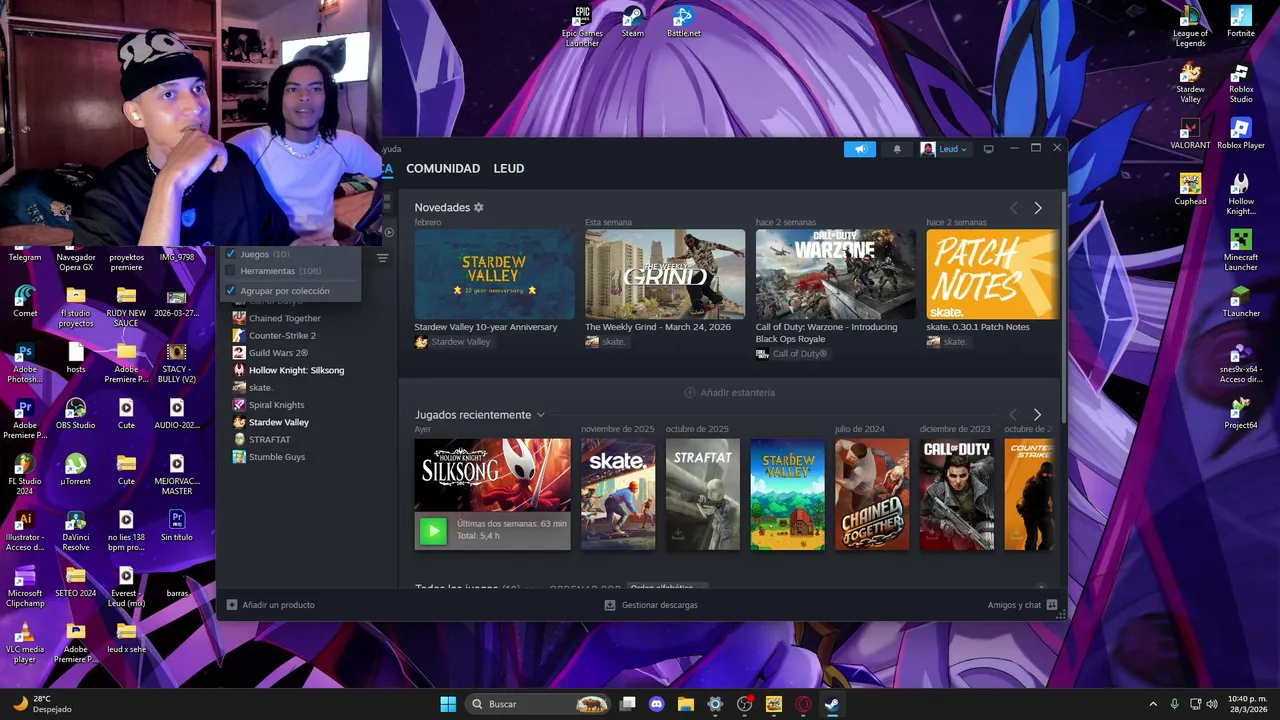The width and height of the screenshot is (1280, 720).
Task: Open Epic Games Launcher desktop icon
Action: pyautogui.click(x=582, y=27)
